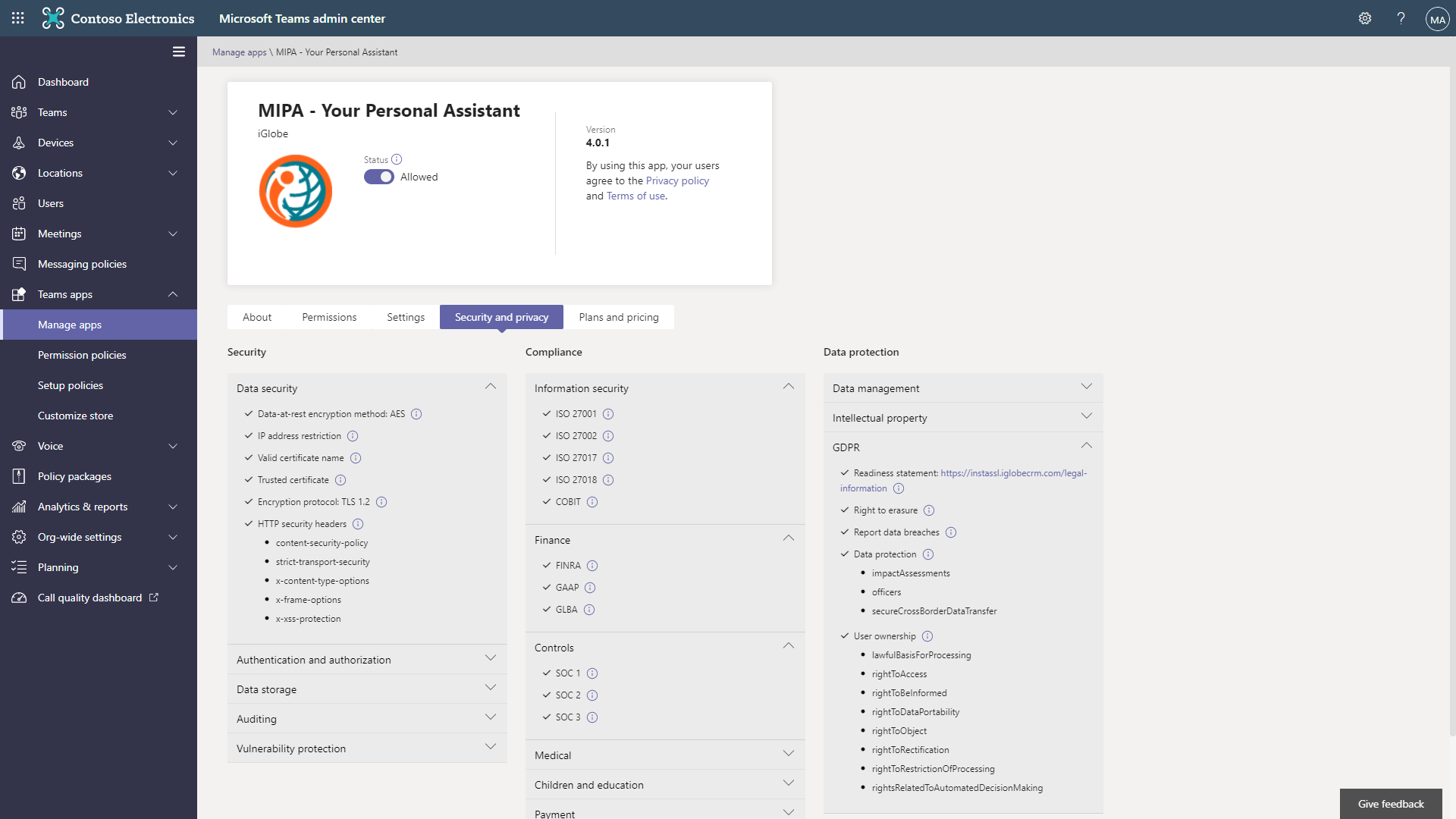1456x819 pixels.
Task: Open the GDPR readiness statement URL
Action: pyautogui.click(x=1013, y=473)
